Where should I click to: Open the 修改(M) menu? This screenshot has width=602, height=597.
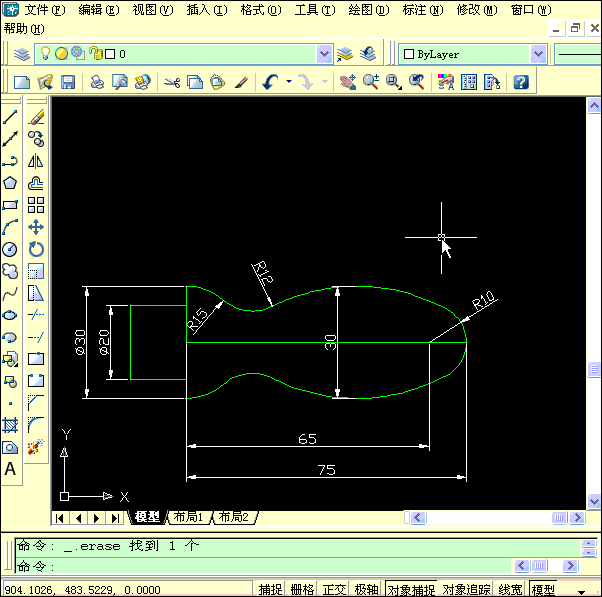477,10
